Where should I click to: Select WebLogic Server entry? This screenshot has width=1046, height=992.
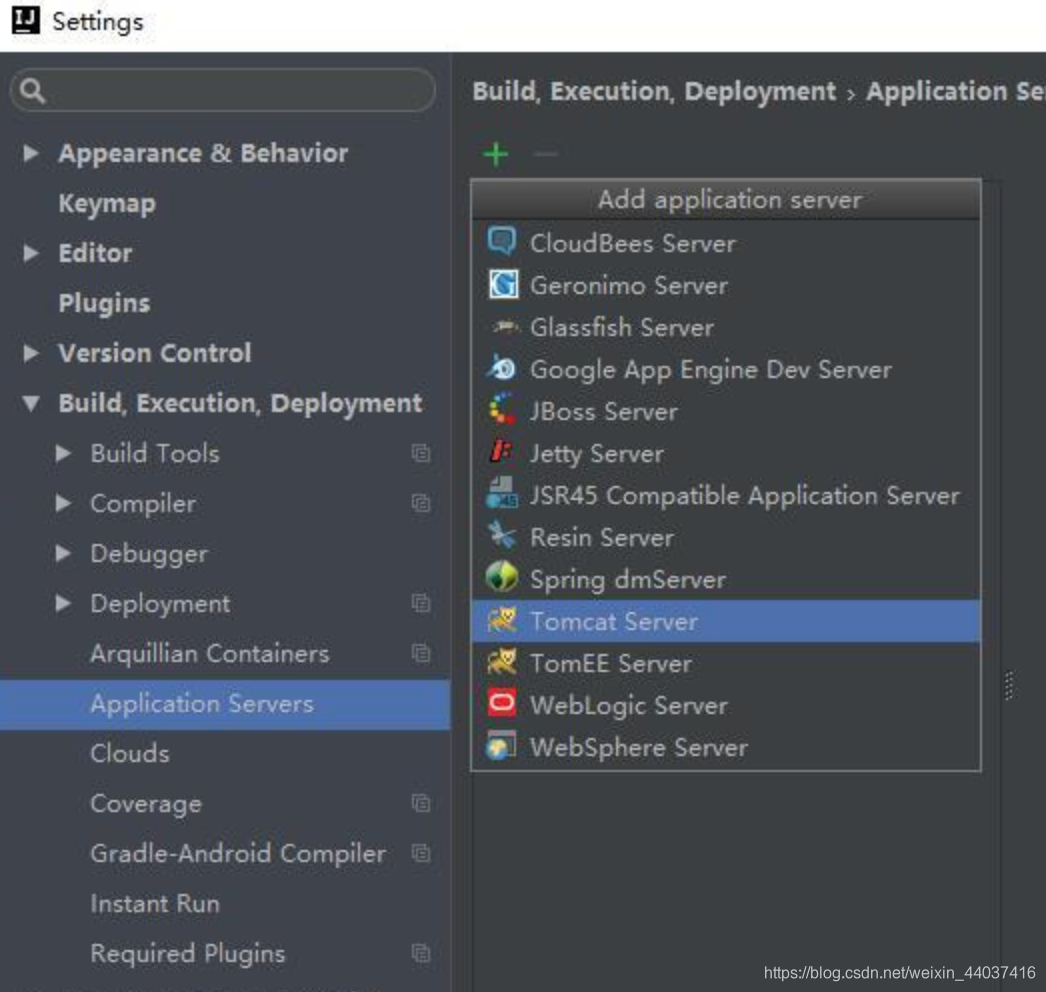(x=726, y=705)
